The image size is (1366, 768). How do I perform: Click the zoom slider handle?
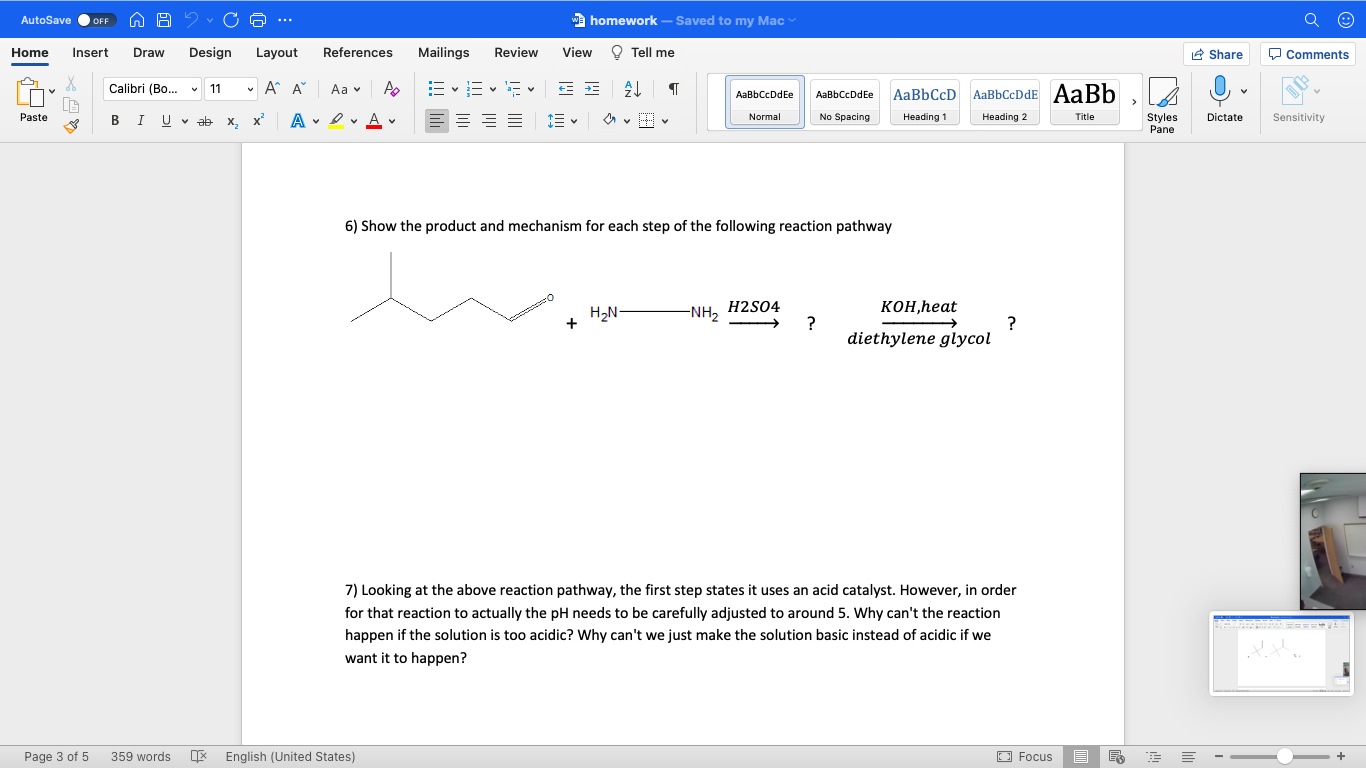coord(1285,757)
